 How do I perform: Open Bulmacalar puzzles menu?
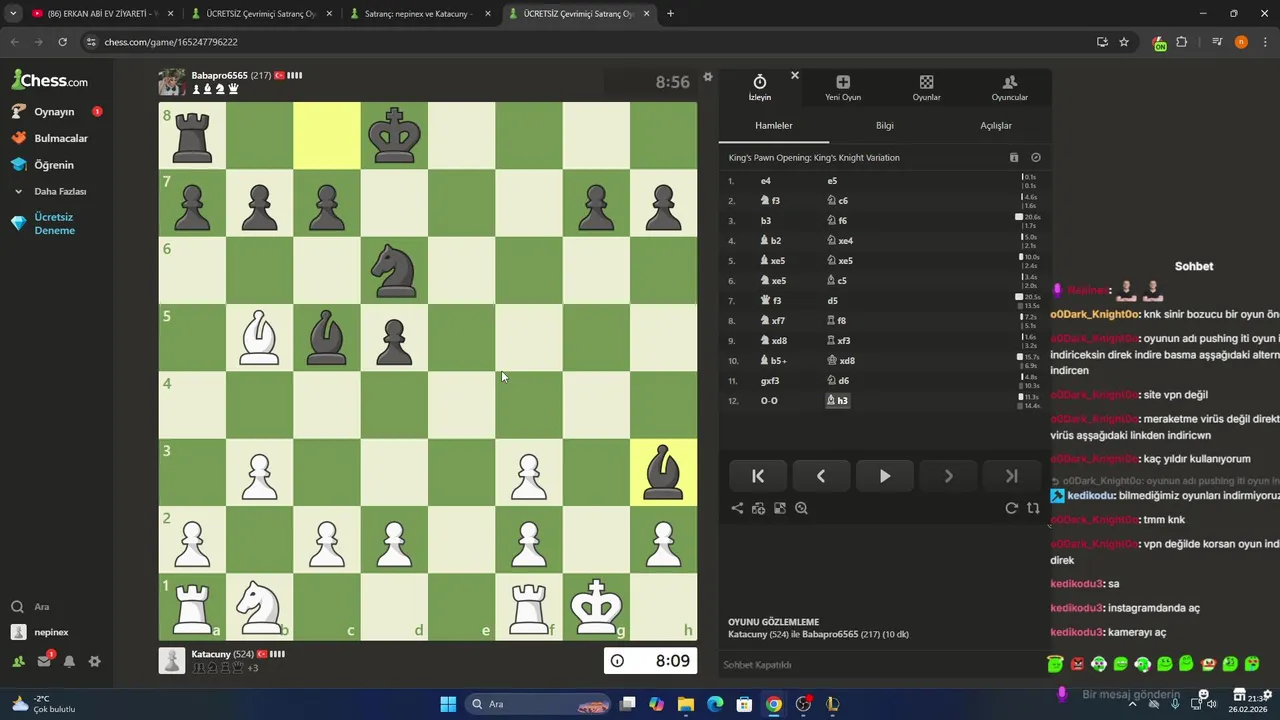click(x=61, y=138)
